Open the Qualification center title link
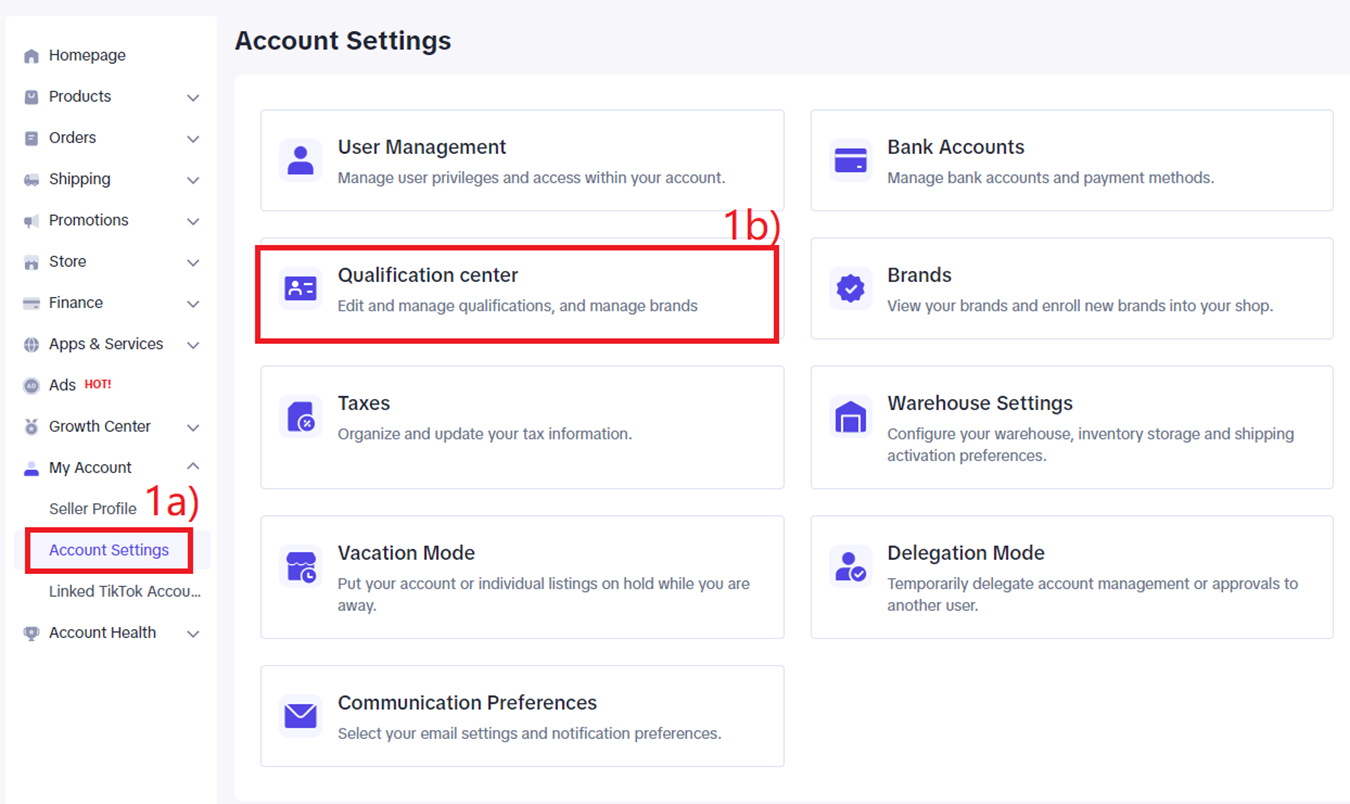 (x=428, y=275)
